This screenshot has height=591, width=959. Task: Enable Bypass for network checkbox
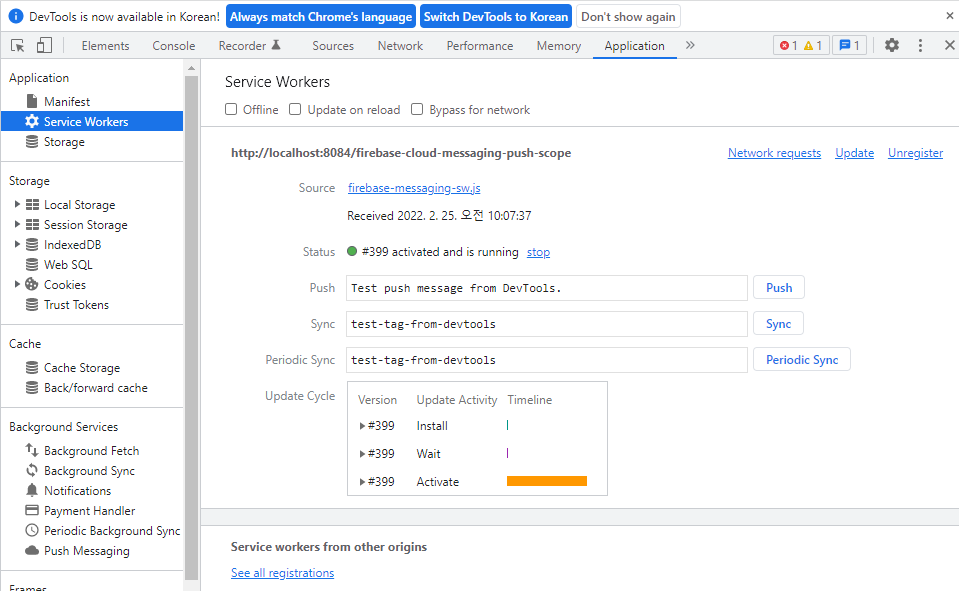(x=417, y=109)
